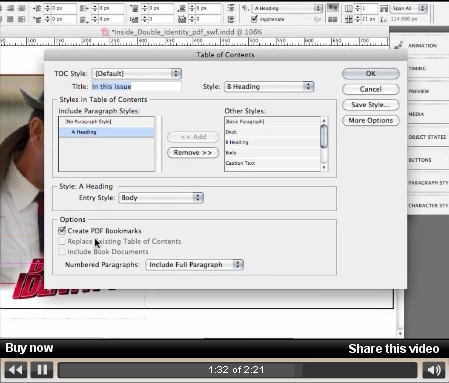Image resolution: width=449 pixels, height=383 pixels.
Task: Click the drop cap number of lines icon
Action: tap(134, 19)
